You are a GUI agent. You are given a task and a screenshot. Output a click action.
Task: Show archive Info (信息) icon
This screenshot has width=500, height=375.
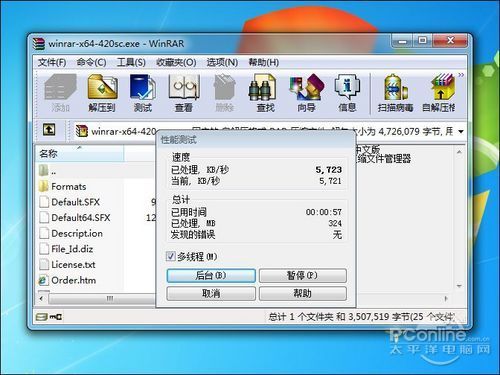tap(347, 93)
